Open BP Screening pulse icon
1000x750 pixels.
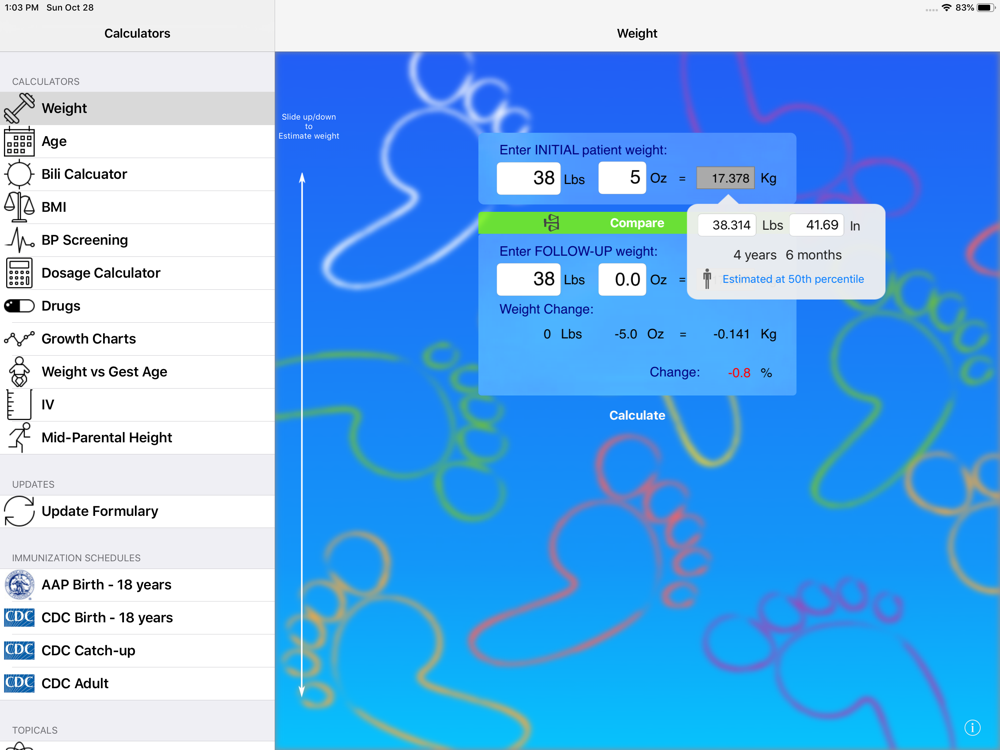[x=19, y=240]
